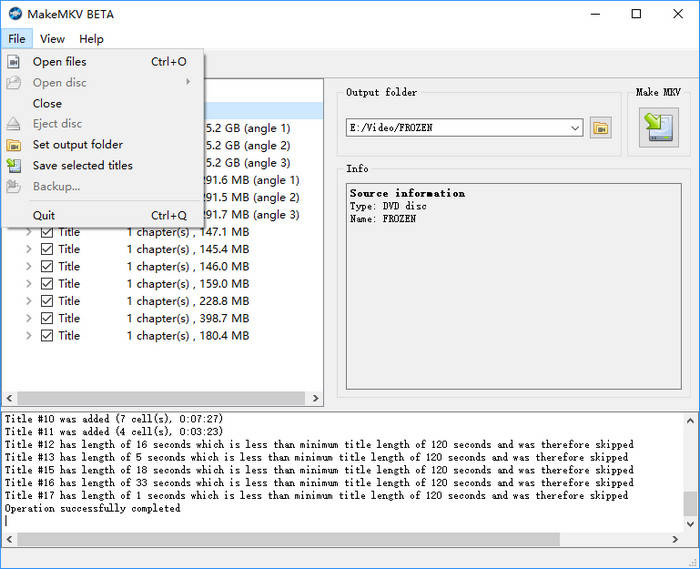Uncheck the 147.1 MB title checkbox
Image resolution: width=700 pixels, height=569 pixels.
(47, 232)
